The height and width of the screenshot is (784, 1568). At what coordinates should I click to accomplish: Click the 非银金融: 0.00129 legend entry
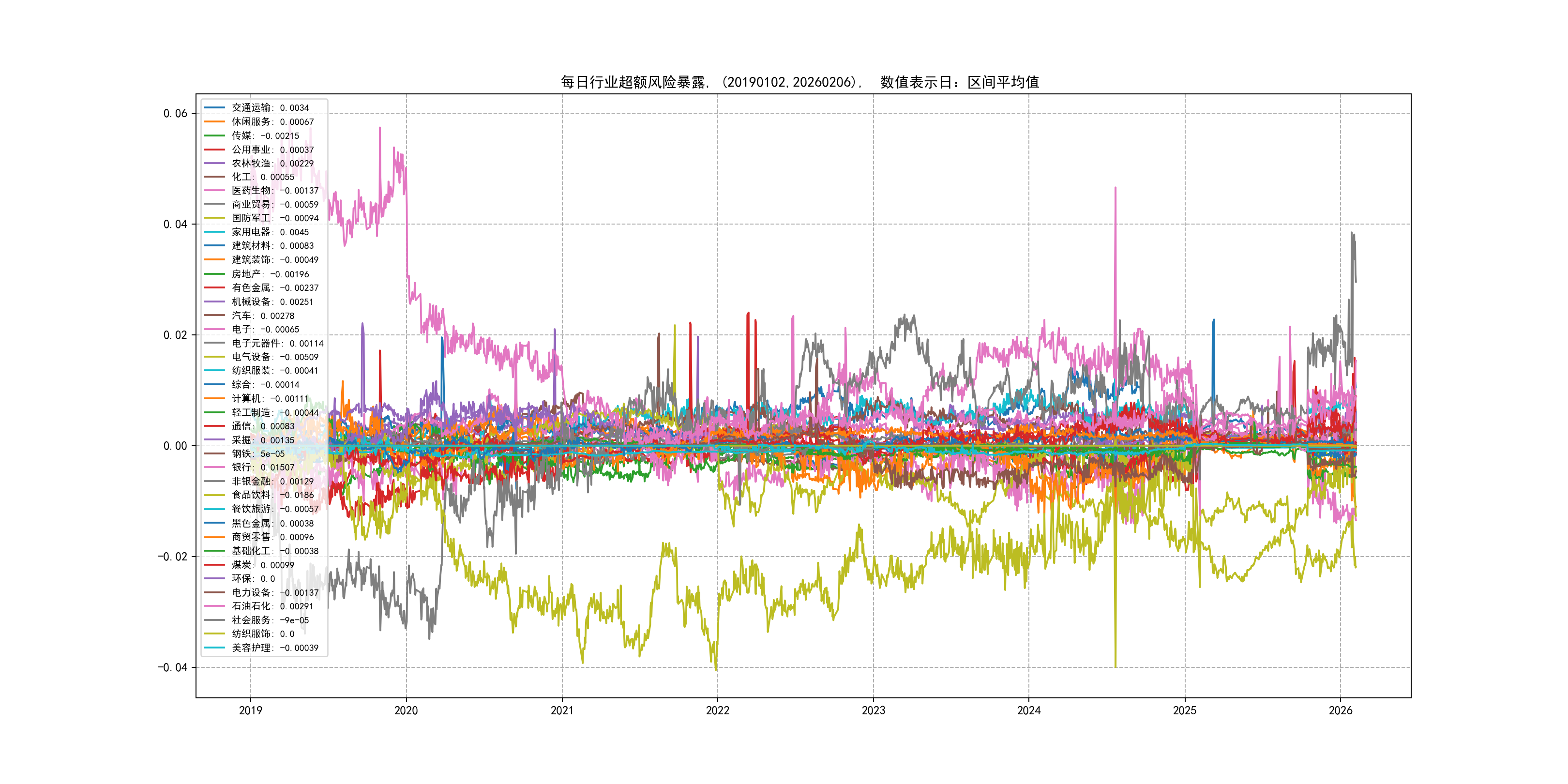click(x=272, y=482)
